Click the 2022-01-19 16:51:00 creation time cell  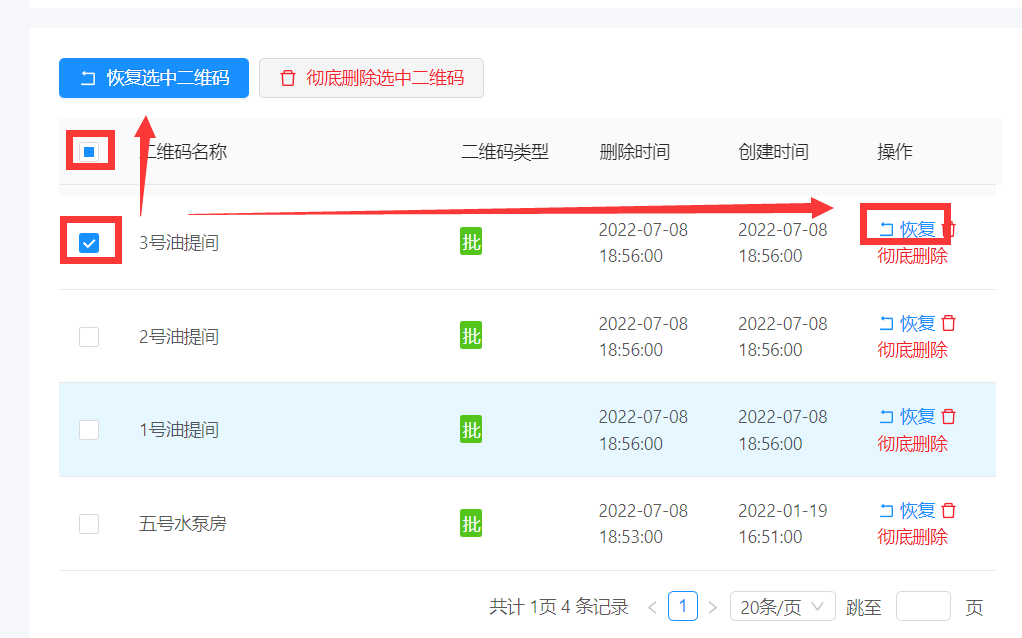[x=783, y=524]
